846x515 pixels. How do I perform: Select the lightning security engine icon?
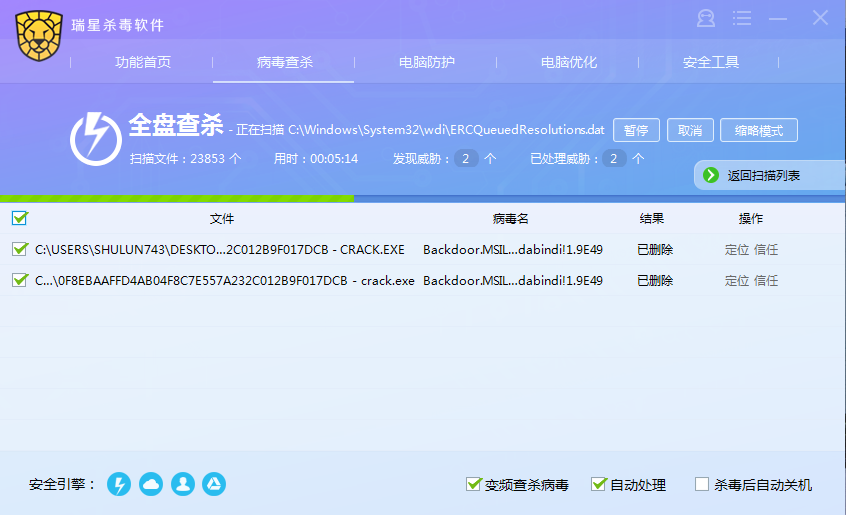(x=119, y=484)
